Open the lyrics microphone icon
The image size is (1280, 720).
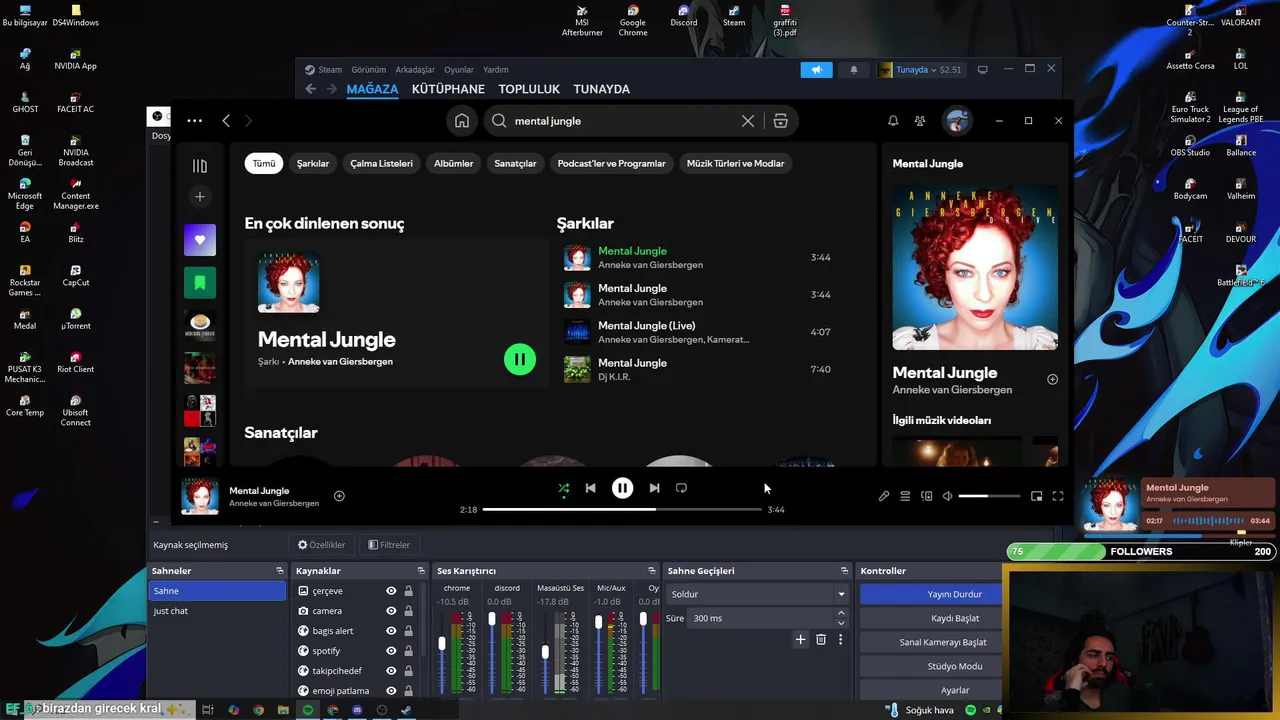[884, 496]
